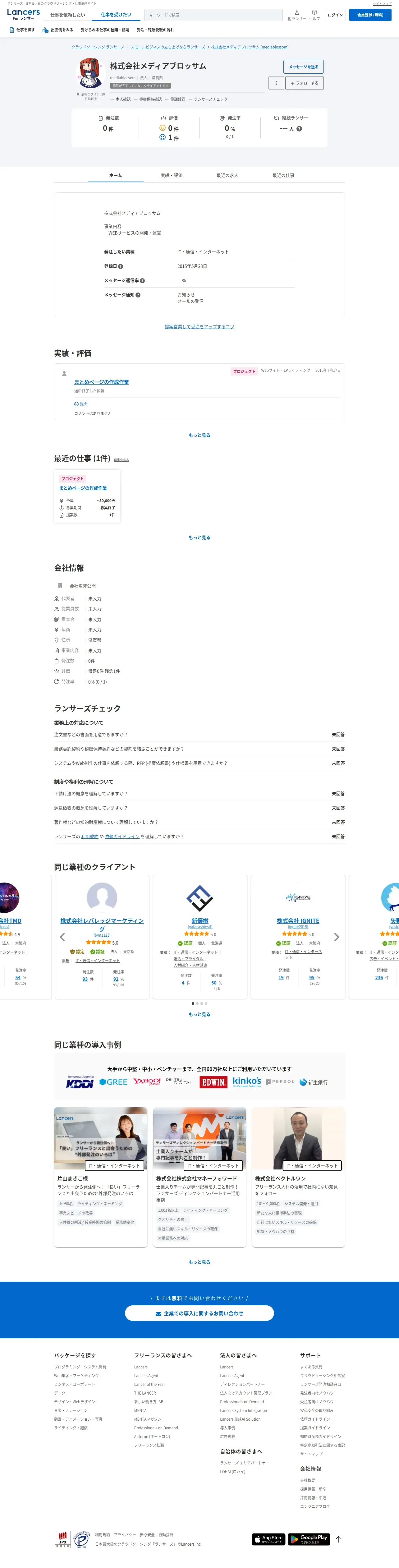The width and height of the screenshot is (399, 1568).
Task: Click the mediablossom profile avatar
Action: click(91, 73)
